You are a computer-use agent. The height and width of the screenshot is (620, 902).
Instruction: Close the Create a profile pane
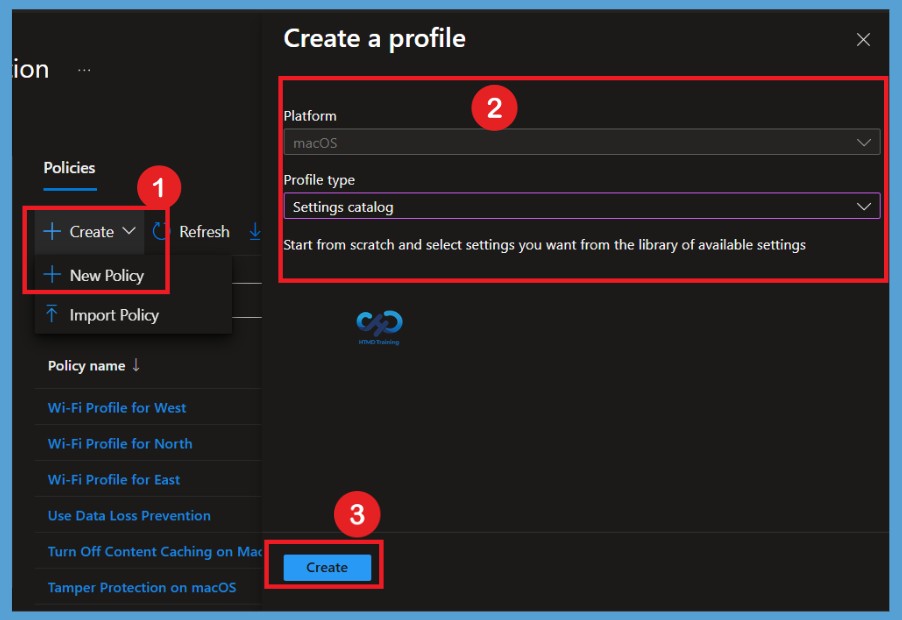[863, 40]
